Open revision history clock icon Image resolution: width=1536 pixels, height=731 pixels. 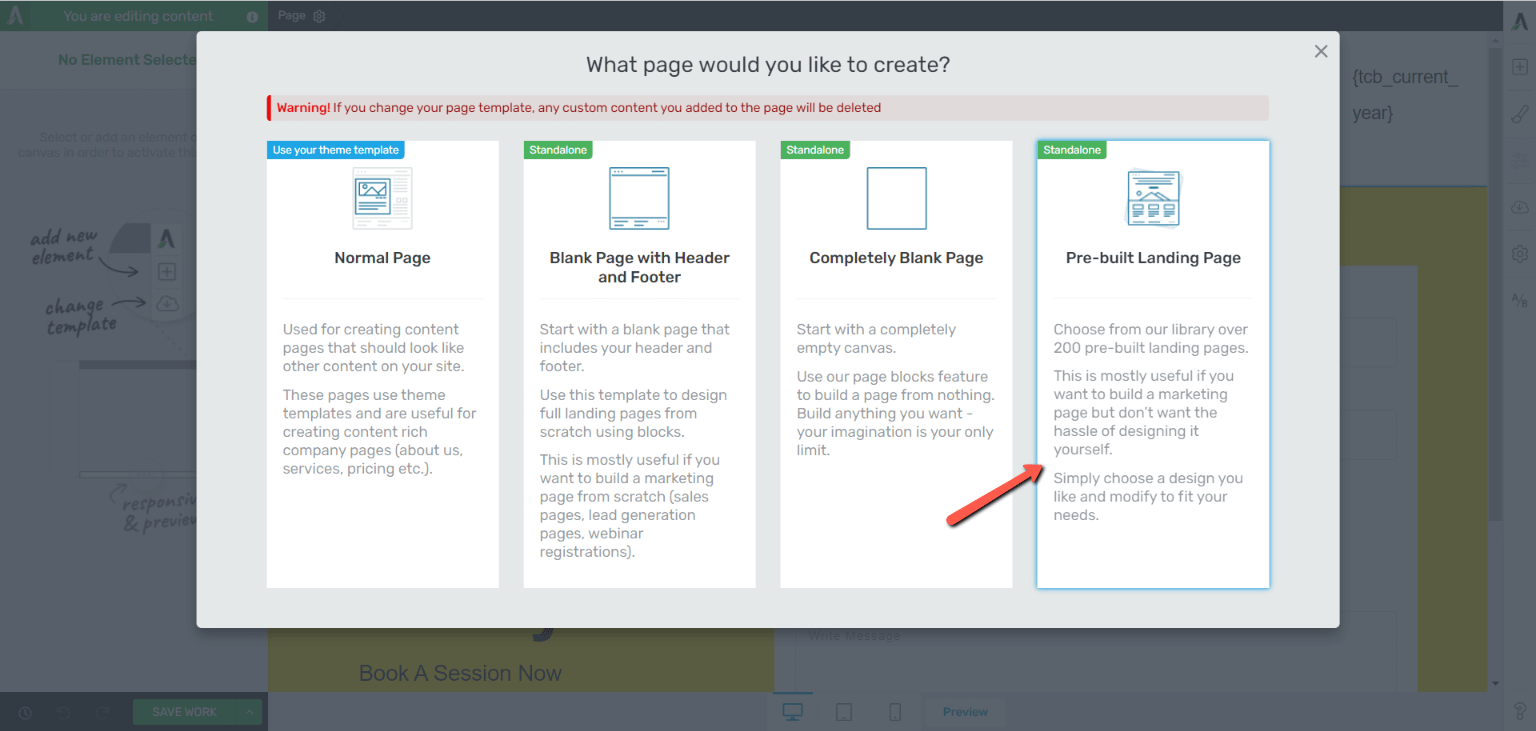24,712
